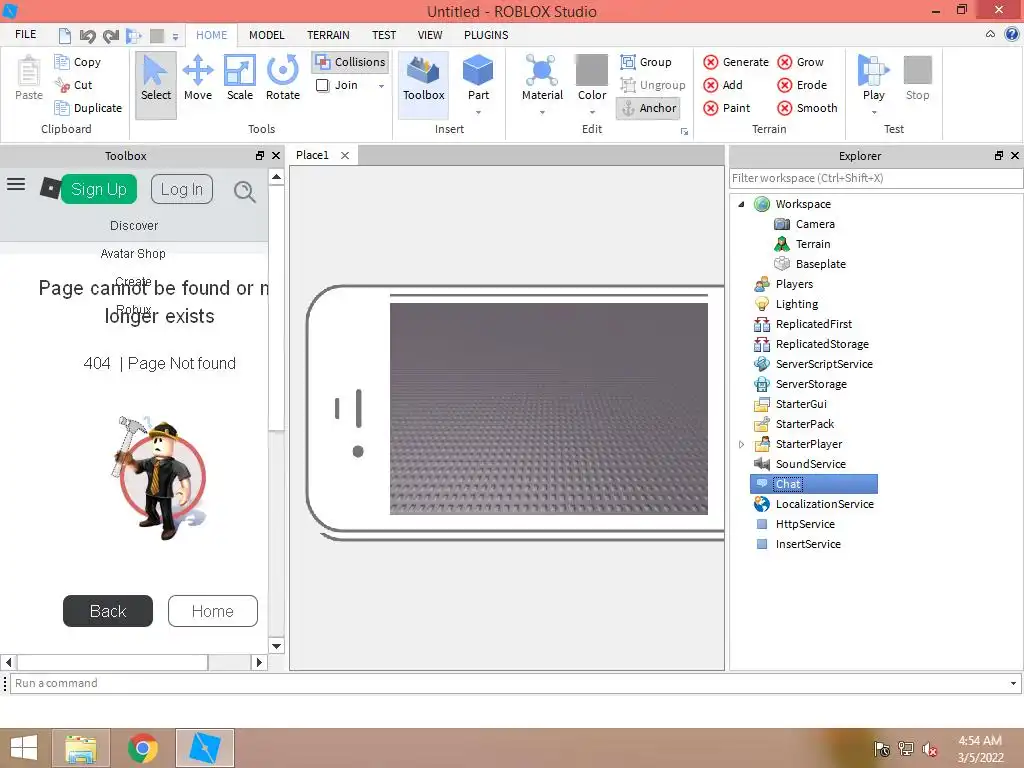Click the Redo quick-access icon
This screenshot has width=1024, height=768.
pyautogui.click(x=110, y=35)
